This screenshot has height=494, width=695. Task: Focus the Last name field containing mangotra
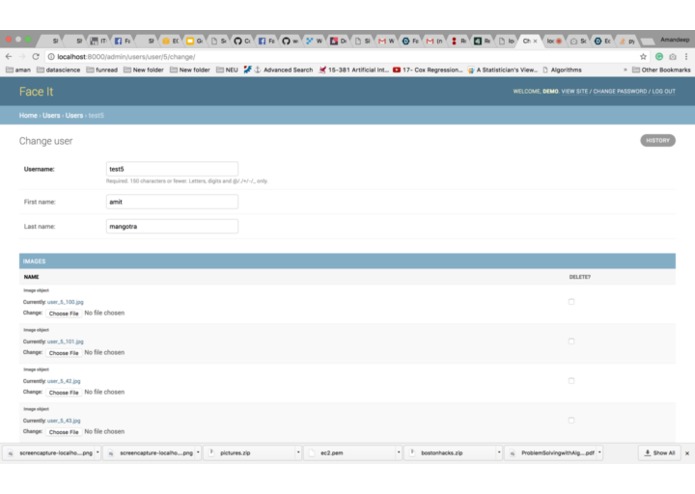click(172, 226)
